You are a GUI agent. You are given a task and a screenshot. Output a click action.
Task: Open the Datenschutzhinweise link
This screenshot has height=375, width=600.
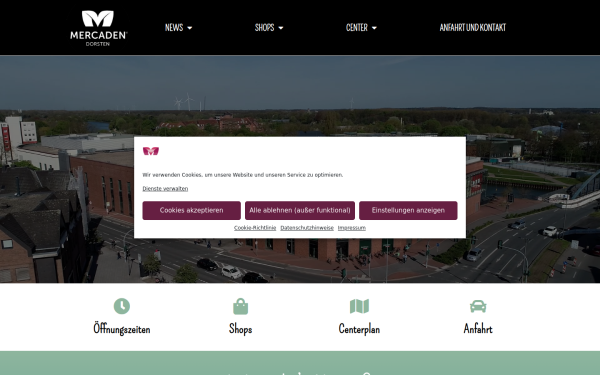coord(307,228)
